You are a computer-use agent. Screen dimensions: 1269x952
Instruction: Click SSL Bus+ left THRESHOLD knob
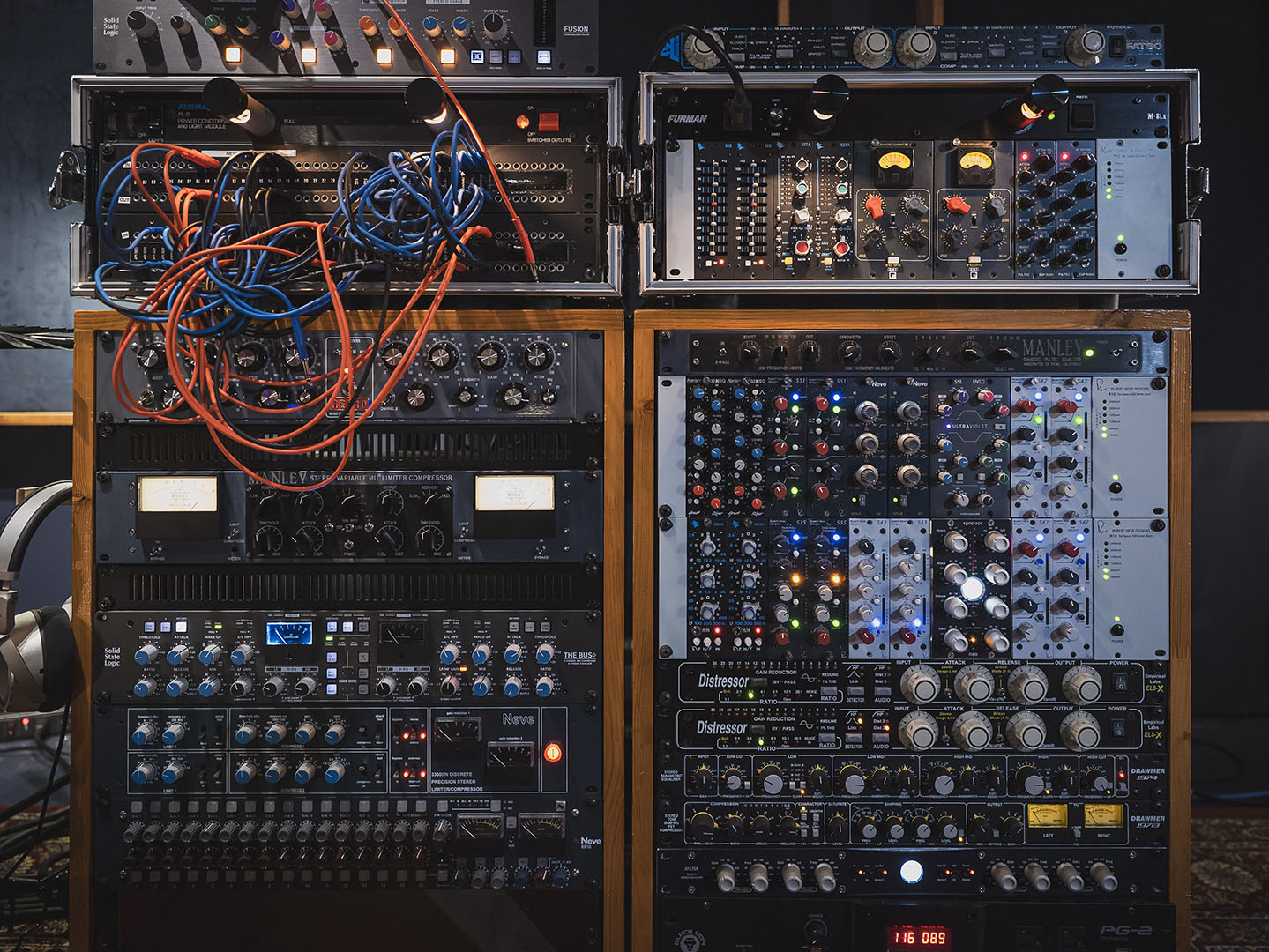click(x=146, y=654)
